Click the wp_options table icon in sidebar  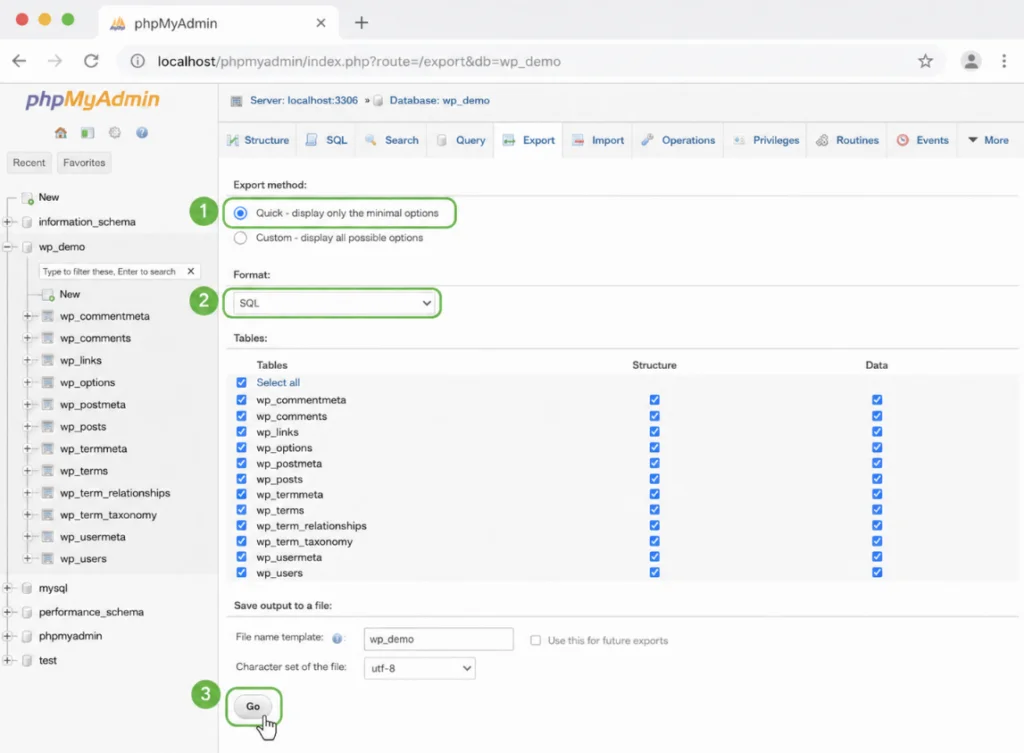coord(48,382)
